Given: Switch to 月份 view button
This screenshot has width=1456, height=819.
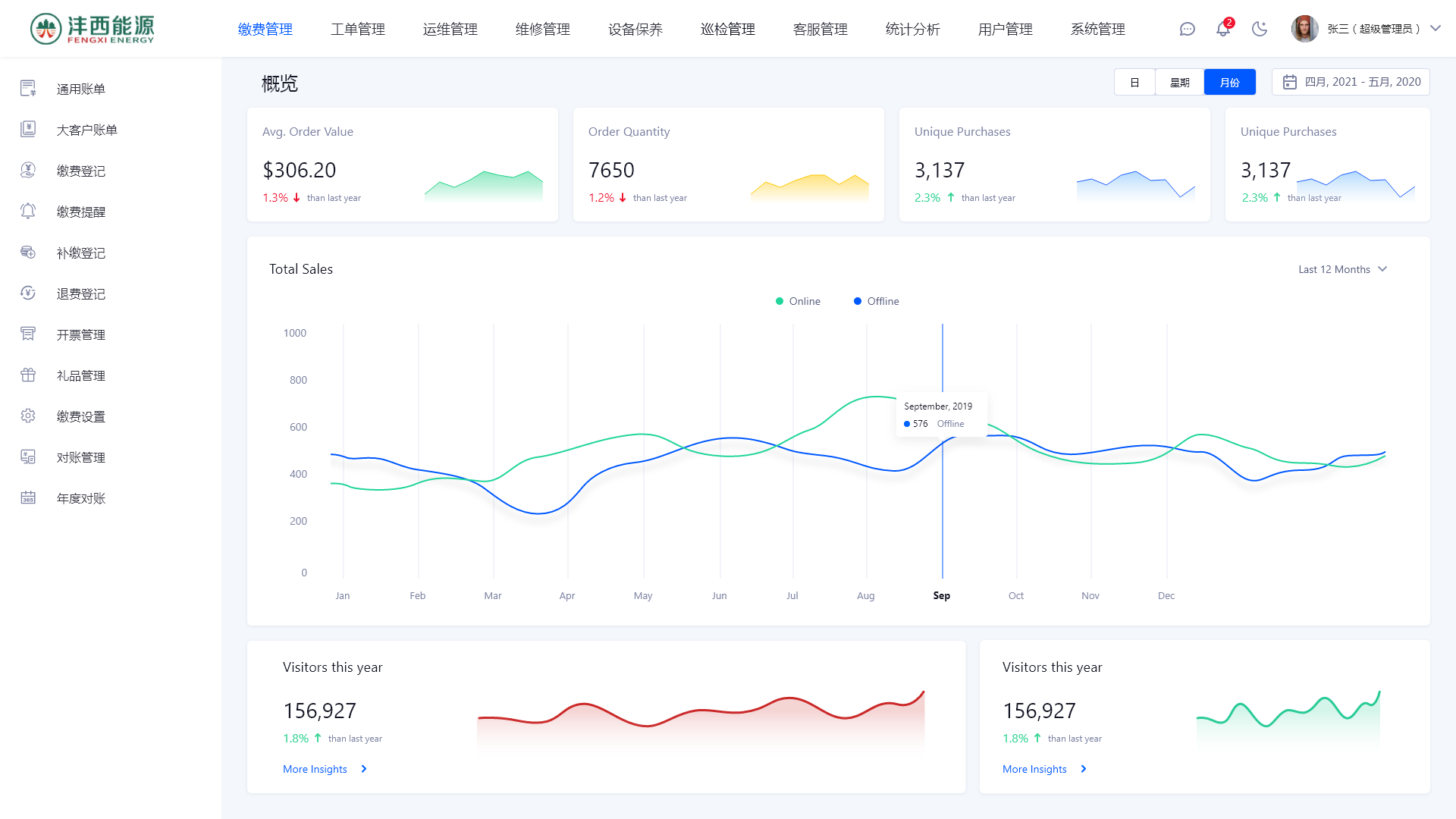Looking at the screenshot, I should tap(1229, 82).
